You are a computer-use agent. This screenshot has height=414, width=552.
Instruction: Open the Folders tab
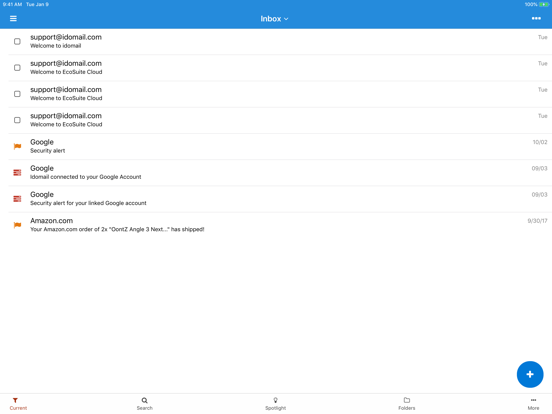[407, 404]
